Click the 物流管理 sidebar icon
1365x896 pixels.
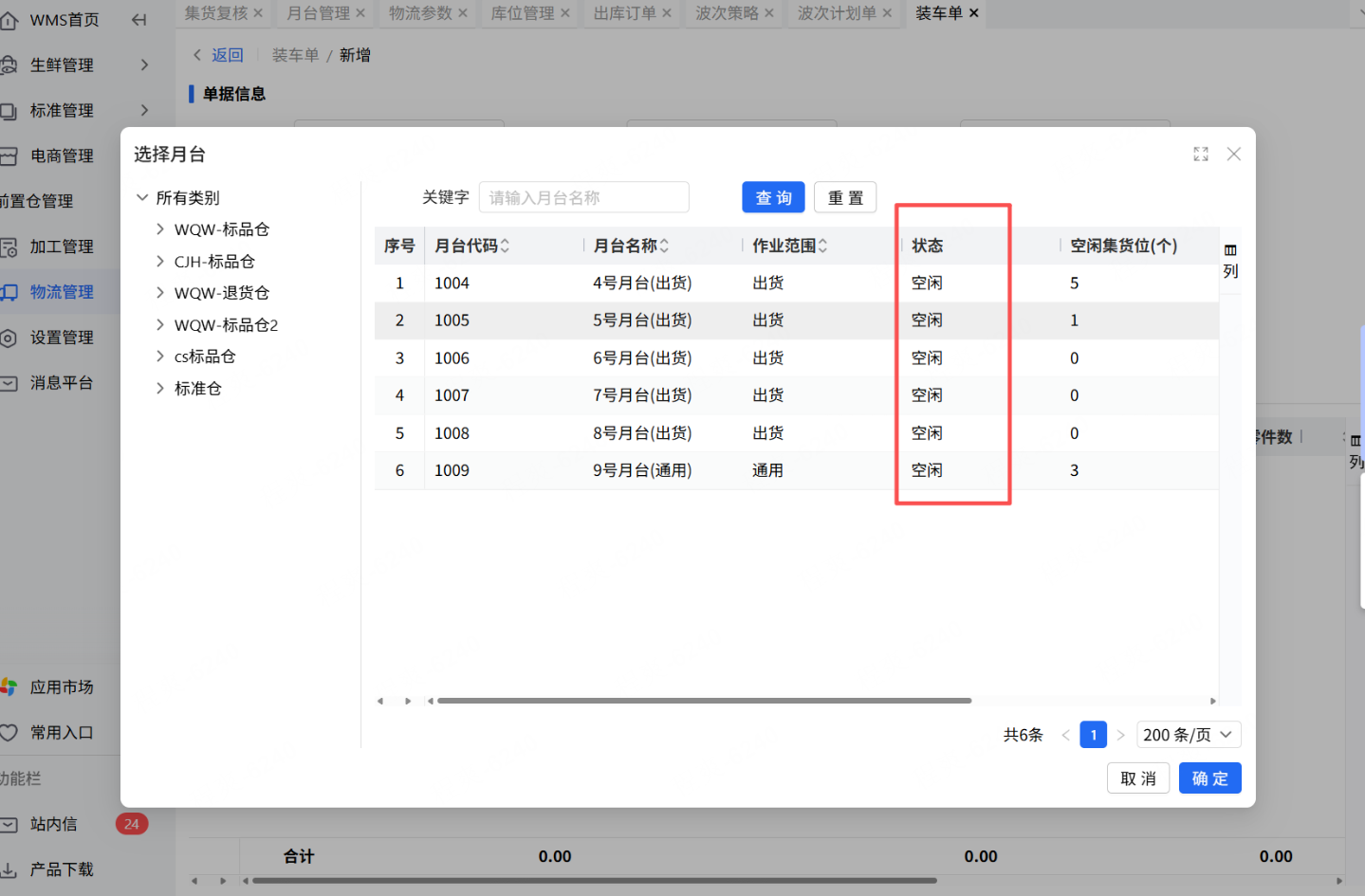click(x=9, y=293)
